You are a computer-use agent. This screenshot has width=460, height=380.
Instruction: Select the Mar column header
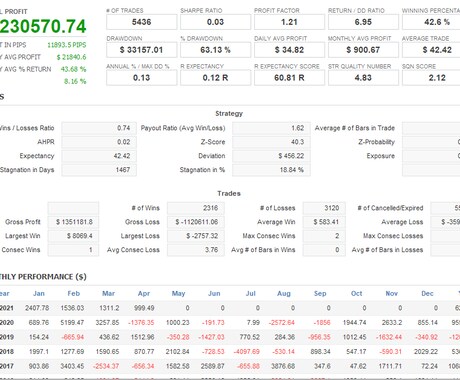point(108,294)
